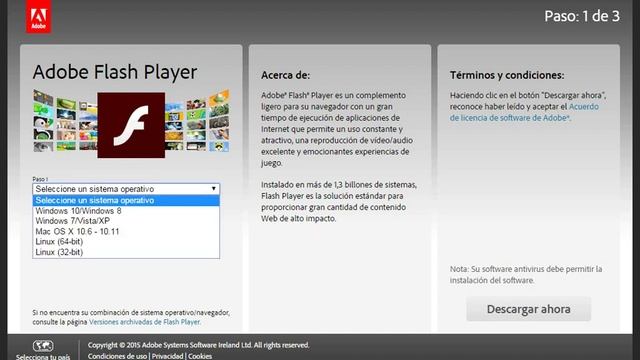Screen dimensions: 640x360
Task: Click the Adobe Flash Player heading
Action: click(x=115, y=72)
